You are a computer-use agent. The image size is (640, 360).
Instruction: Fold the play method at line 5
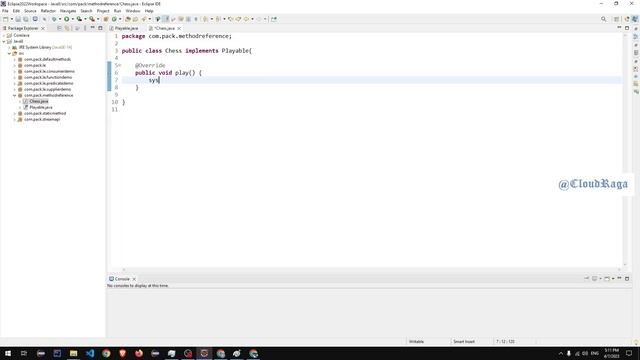pyautogui.click(x=120, y=65)
